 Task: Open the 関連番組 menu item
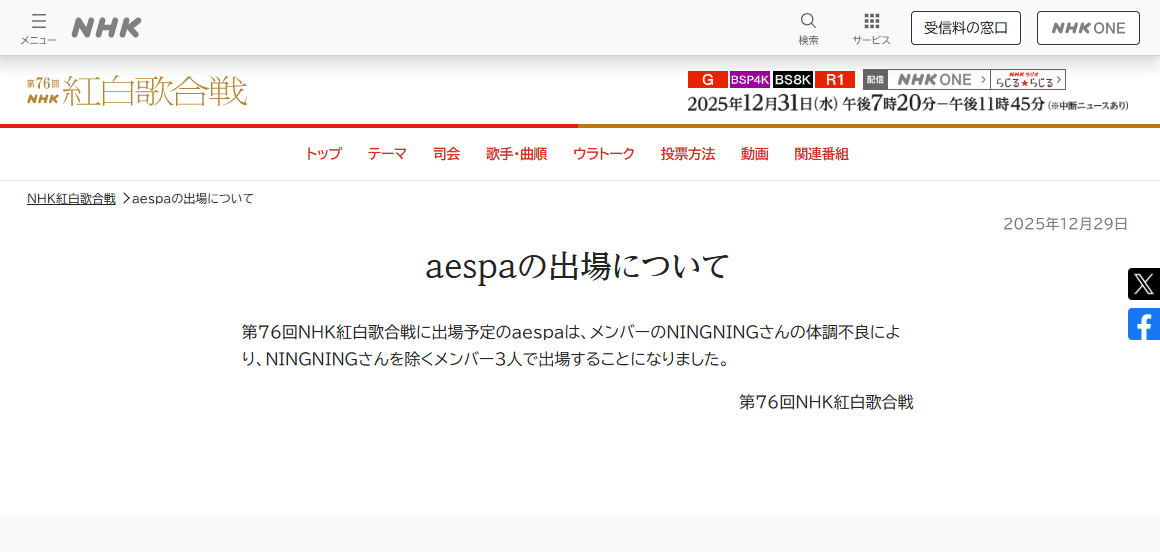point(821,154)
